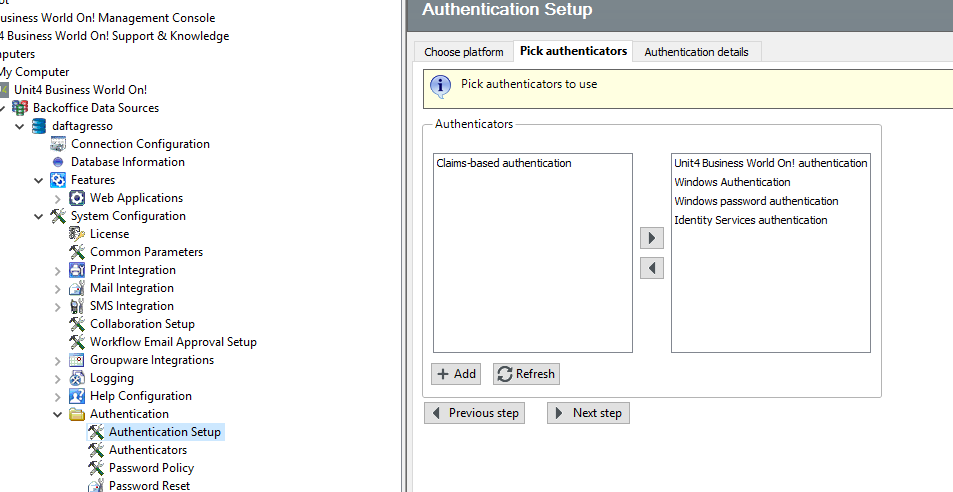
Task: Move authenticator left with arrow button
Action: point(652,268)
